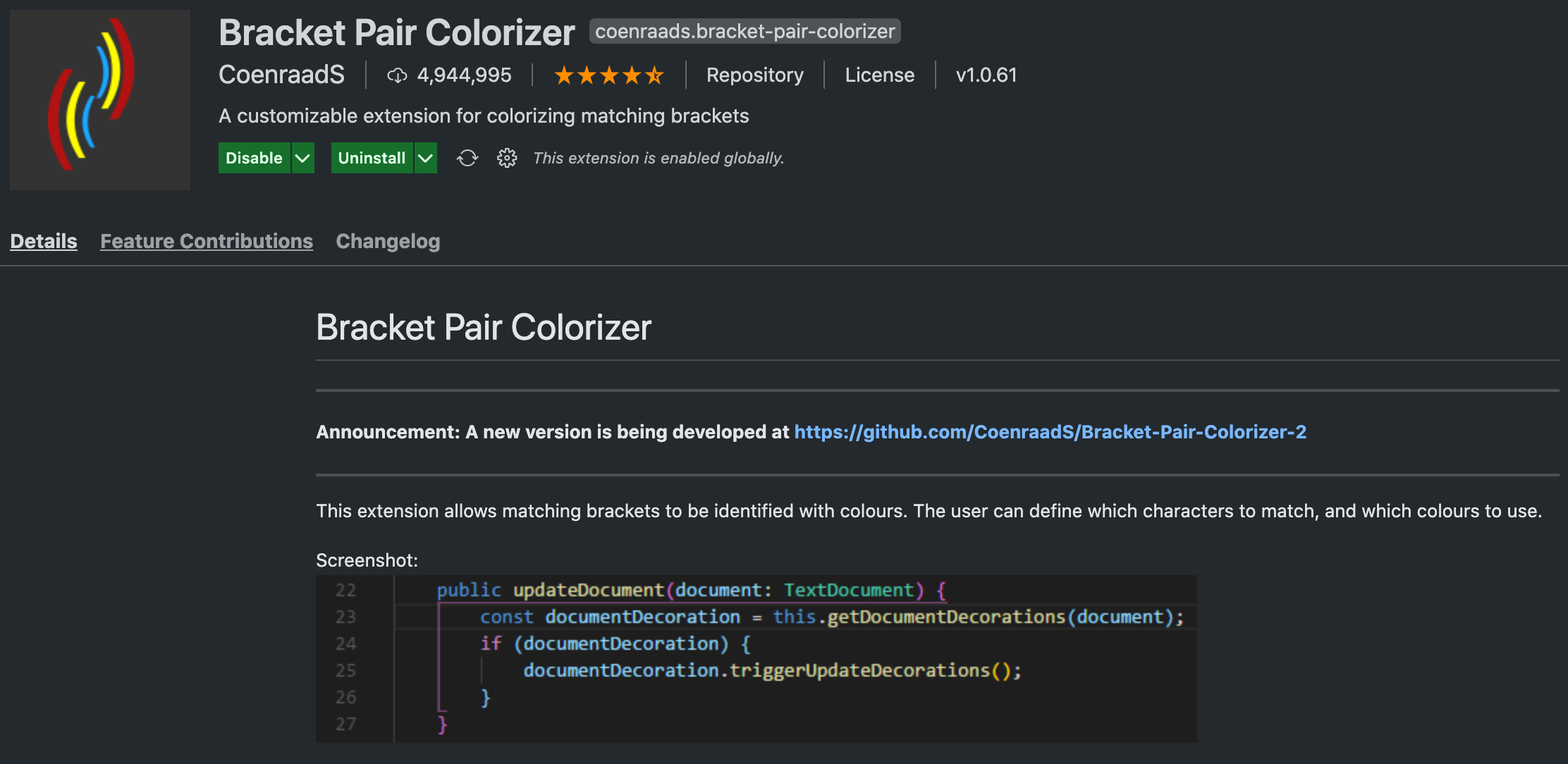Disable the extension with the Disable button
Image resolution: width=1568 pixels, height=764 pixels.
[254, 158]
